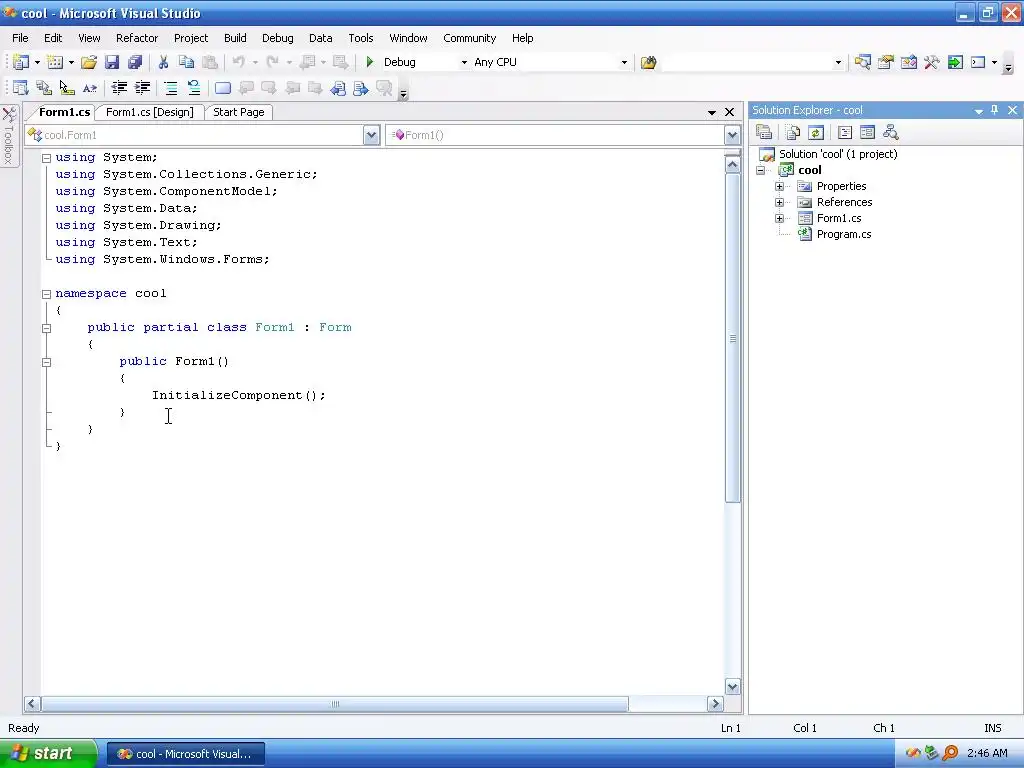
Task: Open the Community menu
Action: [470, 38]
